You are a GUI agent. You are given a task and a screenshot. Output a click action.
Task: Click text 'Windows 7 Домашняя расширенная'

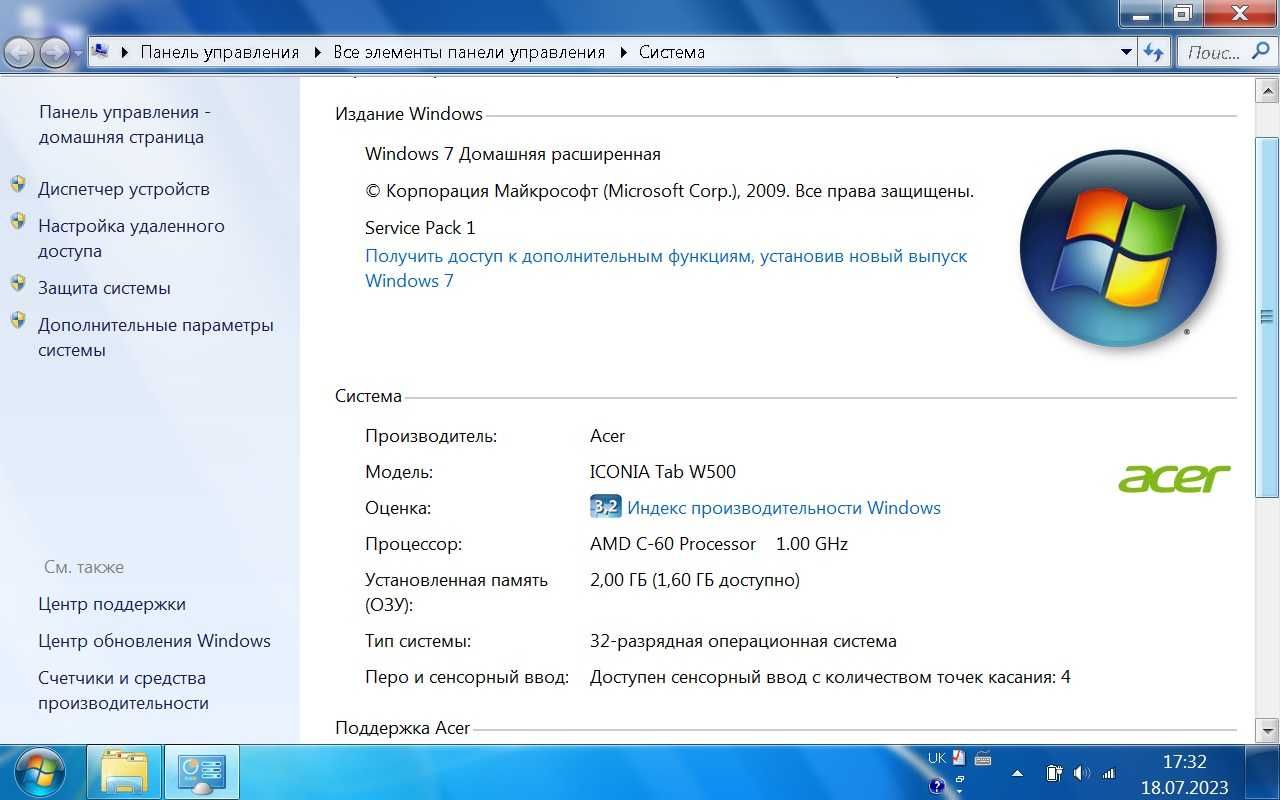[x=513, y=153]
